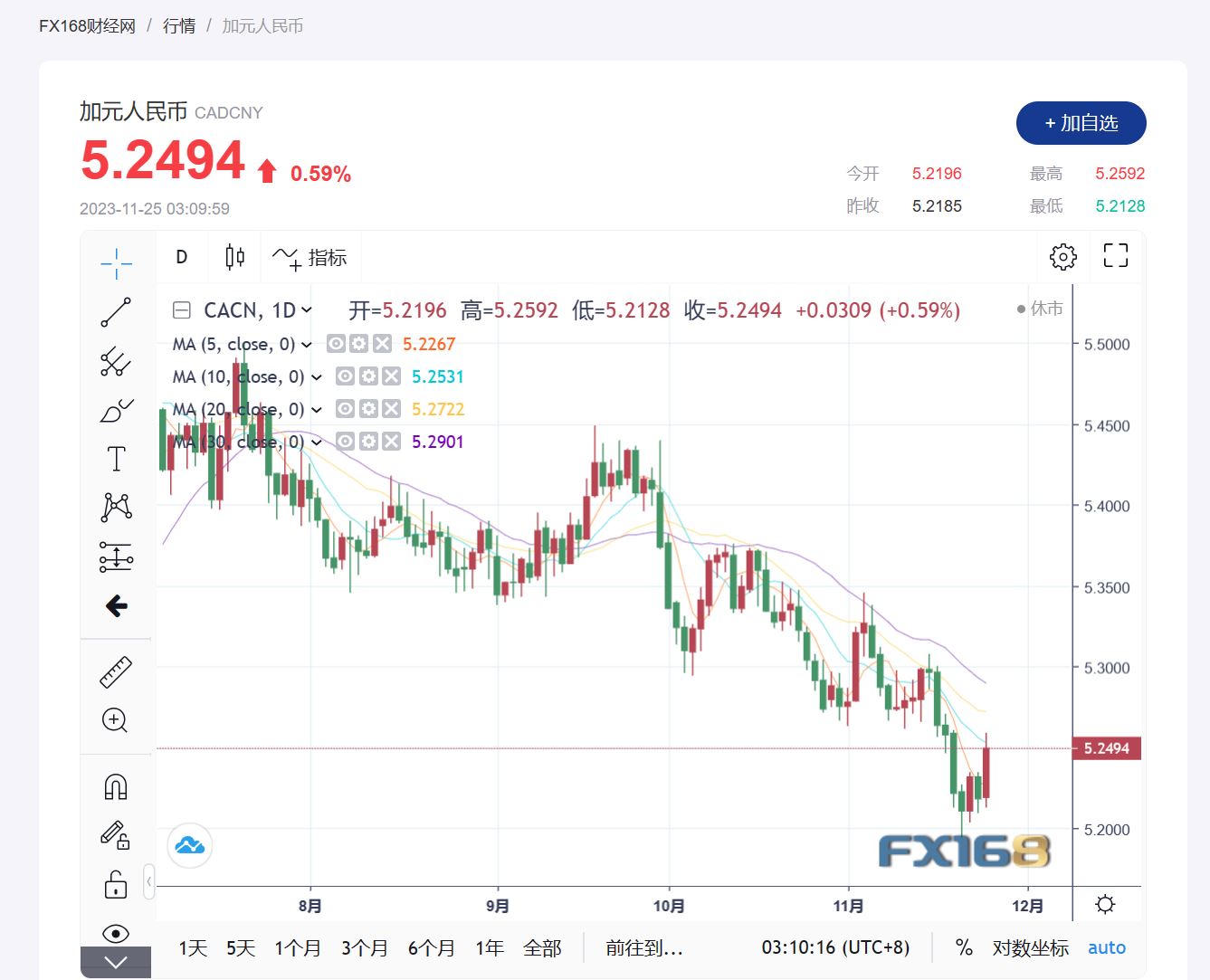Hide the MA 5 indicator line

336,344
